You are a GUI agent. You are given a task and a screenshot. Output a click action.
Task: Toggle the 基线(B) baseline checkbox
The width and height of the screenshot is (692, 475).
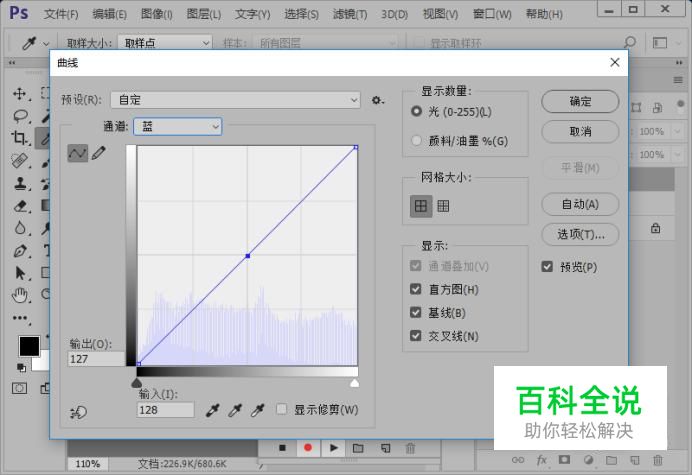click(x=415, y=313)
